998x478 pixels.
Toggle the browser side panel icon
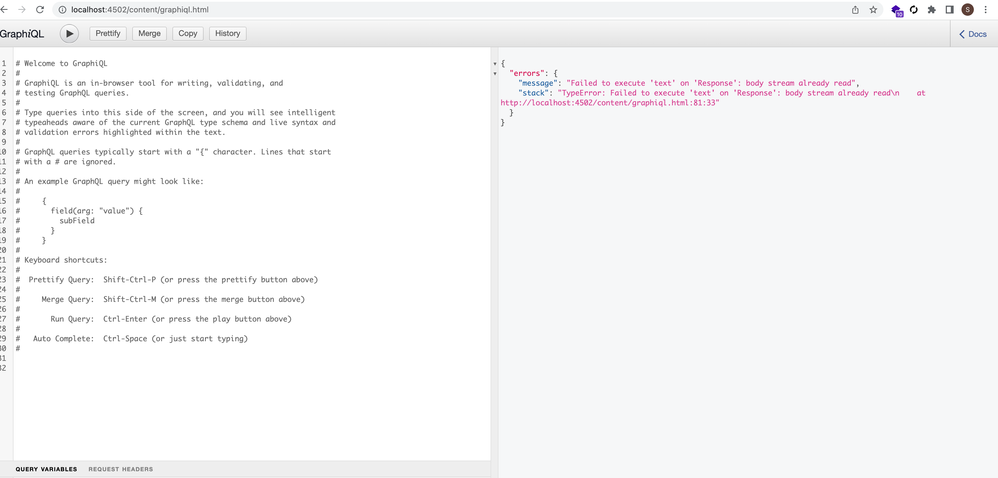tap(949, 10)
